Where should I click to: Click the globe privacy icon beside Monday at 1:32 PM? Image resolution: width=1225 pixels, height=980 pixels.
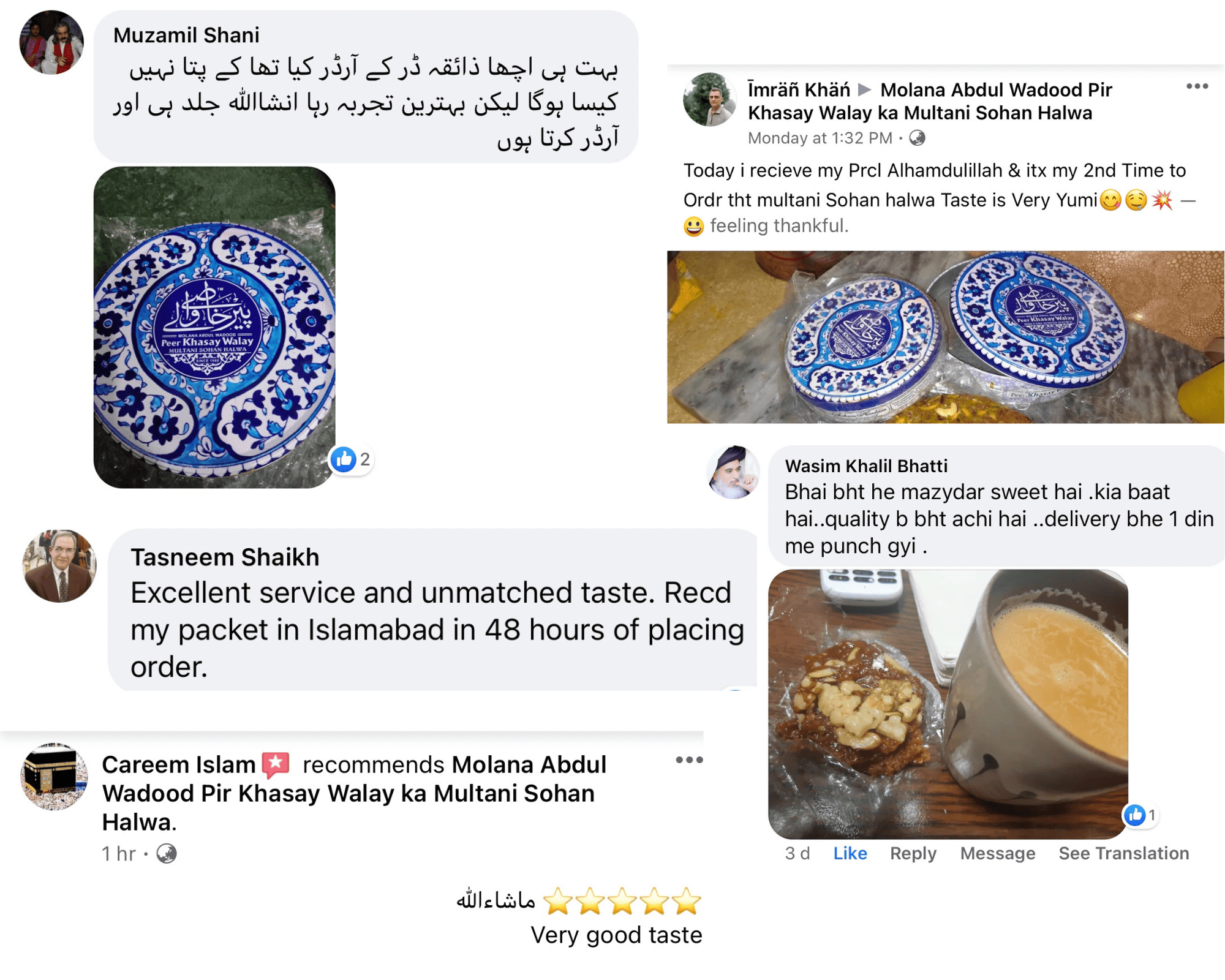pyautogui.click(x=917, y=138)
